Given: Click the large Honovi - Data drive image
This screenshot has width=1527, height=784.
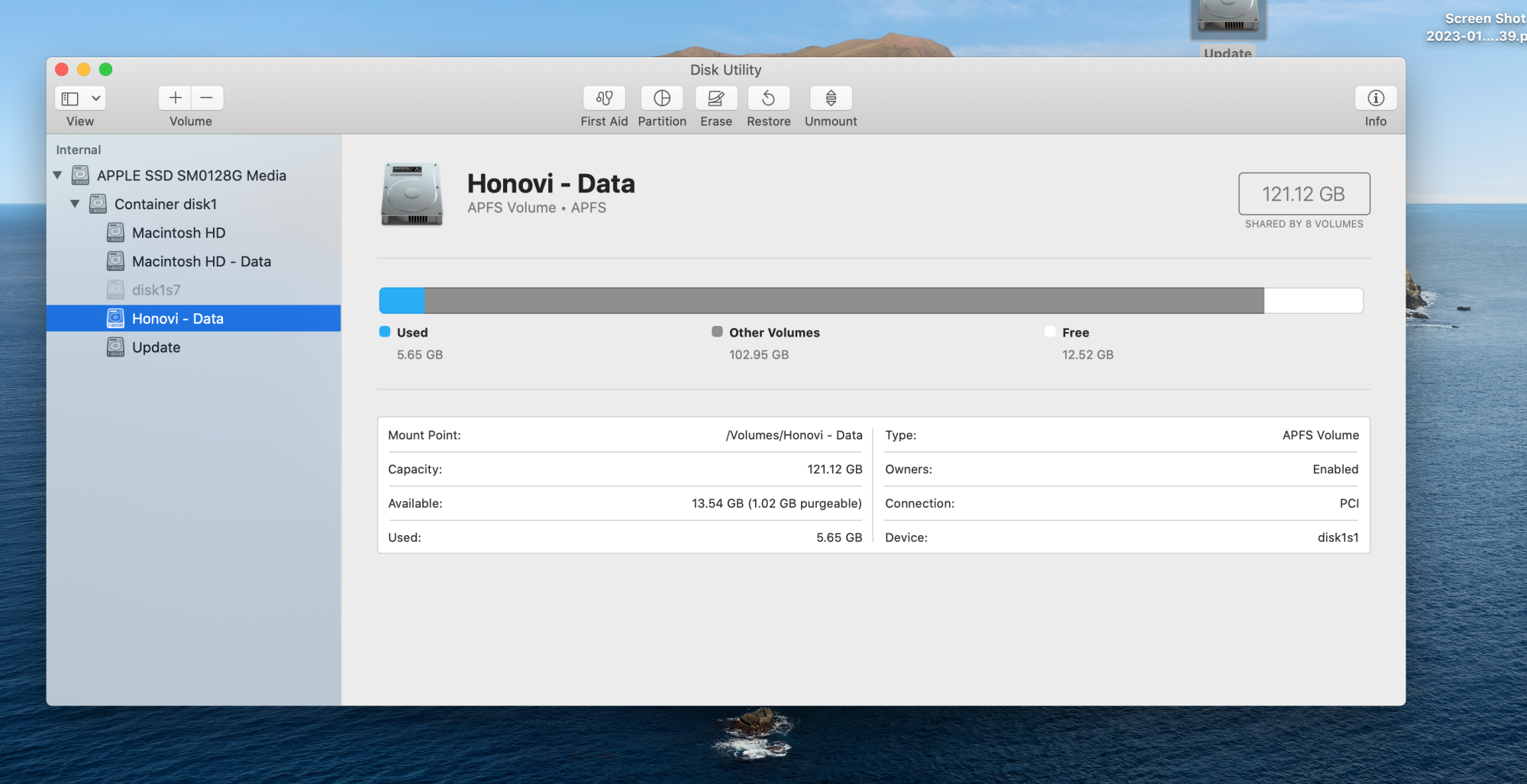Looking at the screenshot, I should [x=412, y=194].
